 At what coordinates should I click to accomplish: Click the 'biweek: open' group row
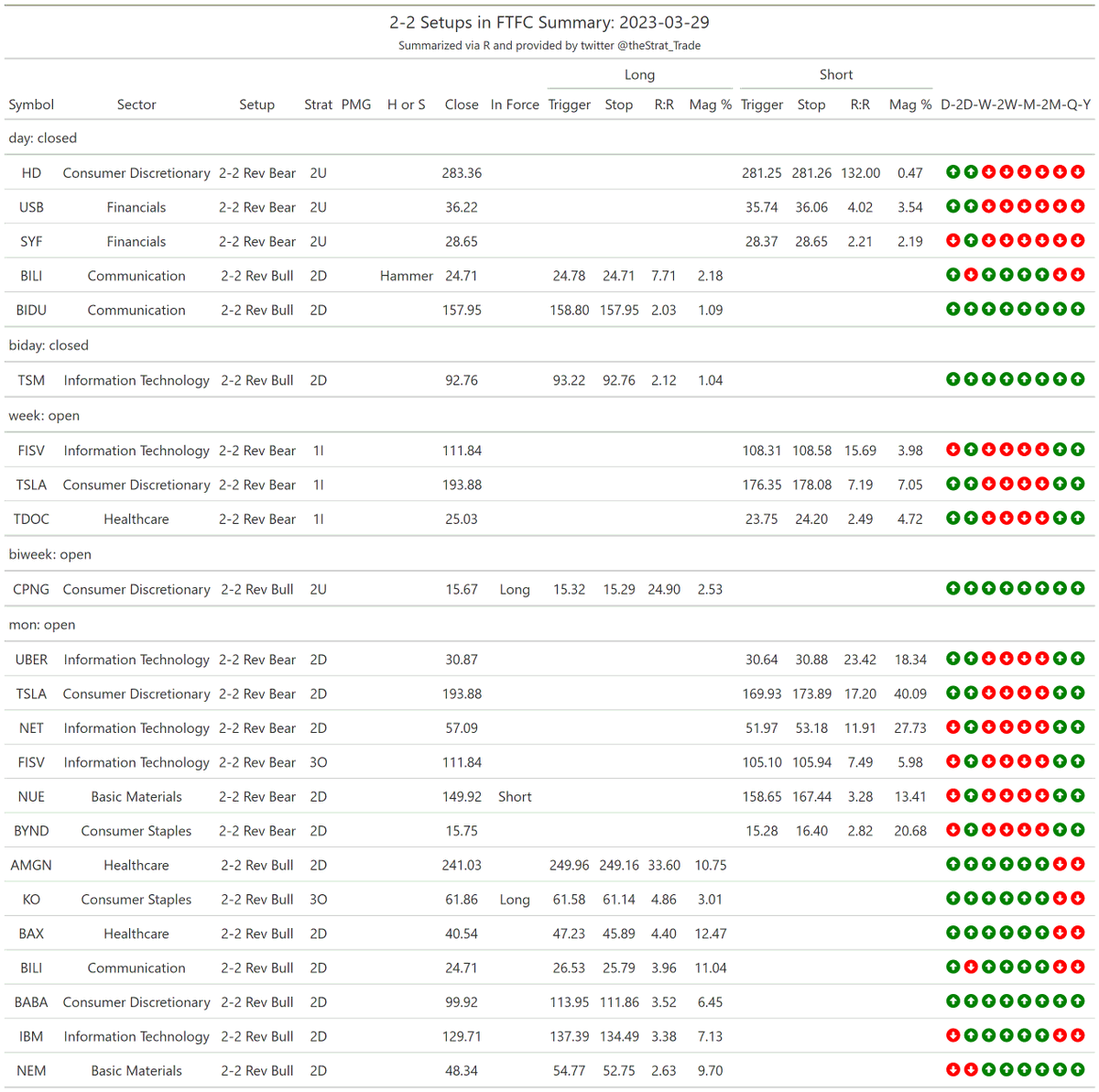549,554
